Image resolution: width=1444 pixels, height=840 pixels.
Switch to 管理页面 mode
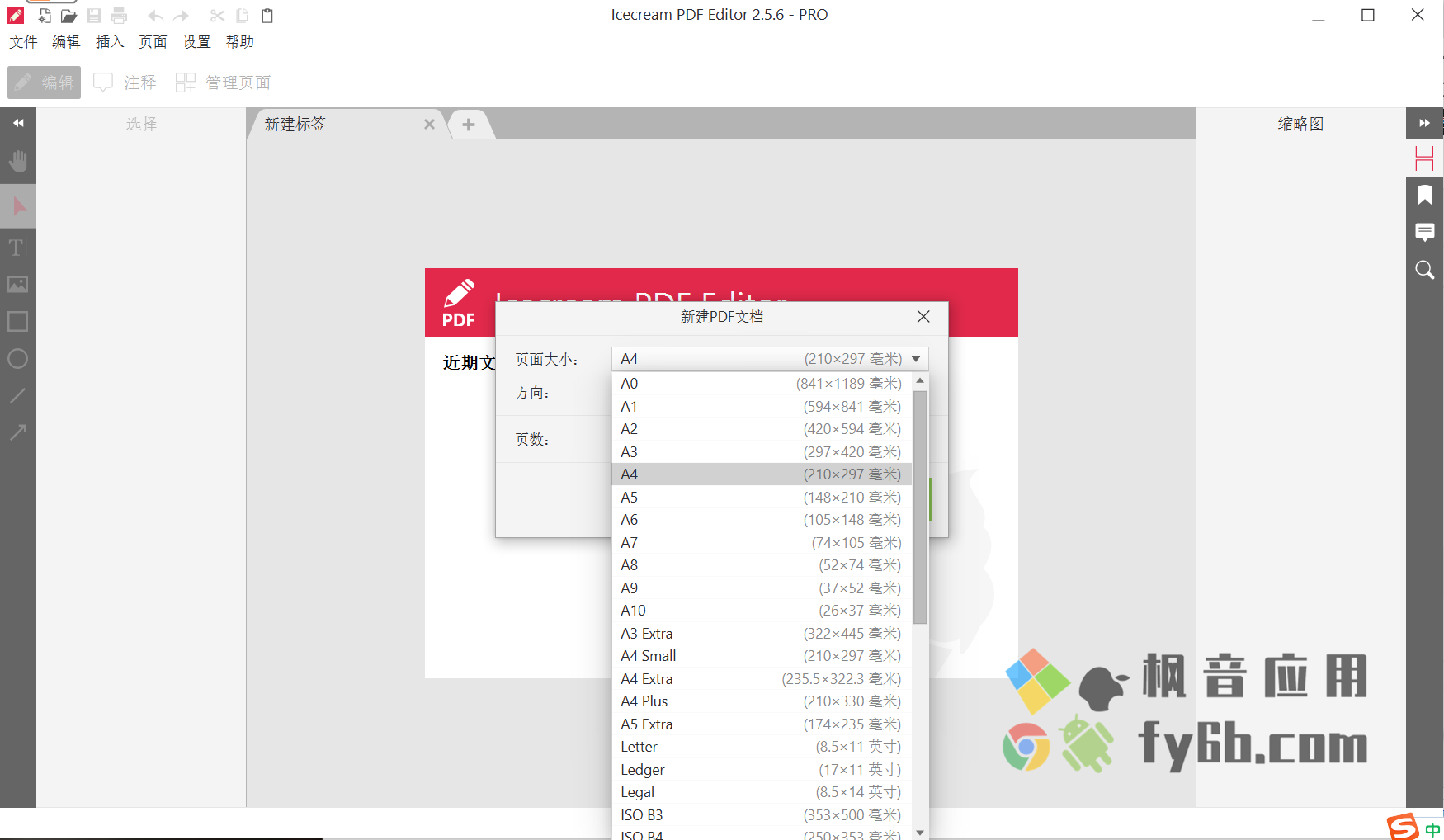(223, 83)
